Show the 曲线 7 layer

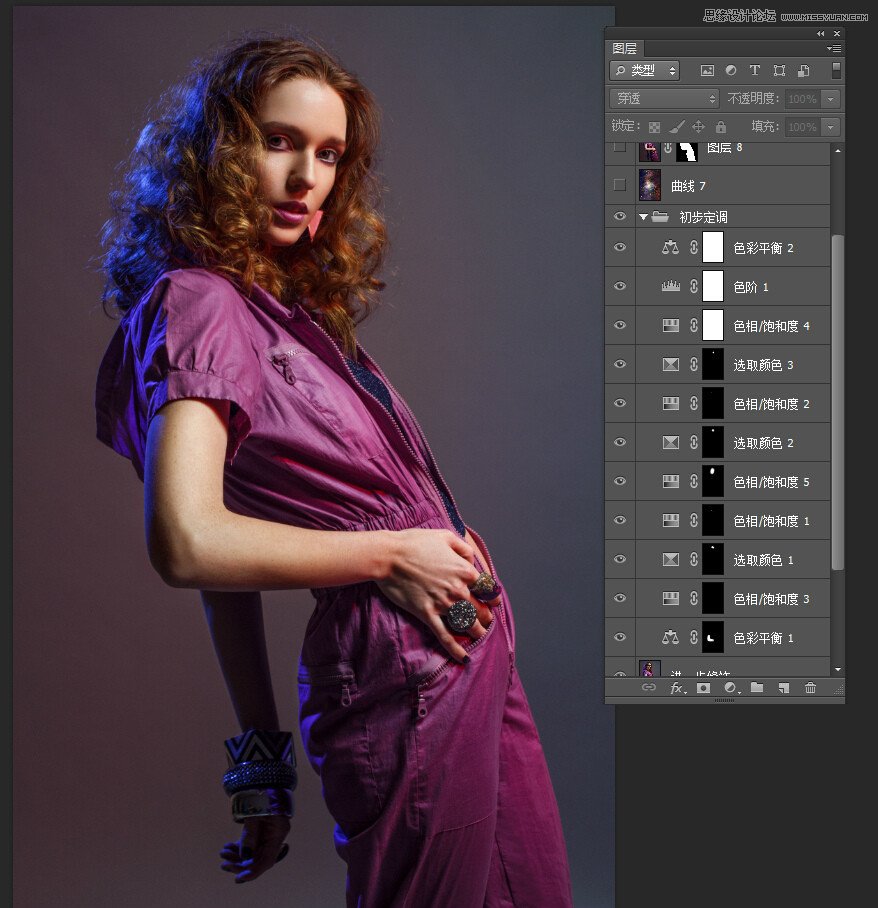pyautogui.click(x=620, y=185)
